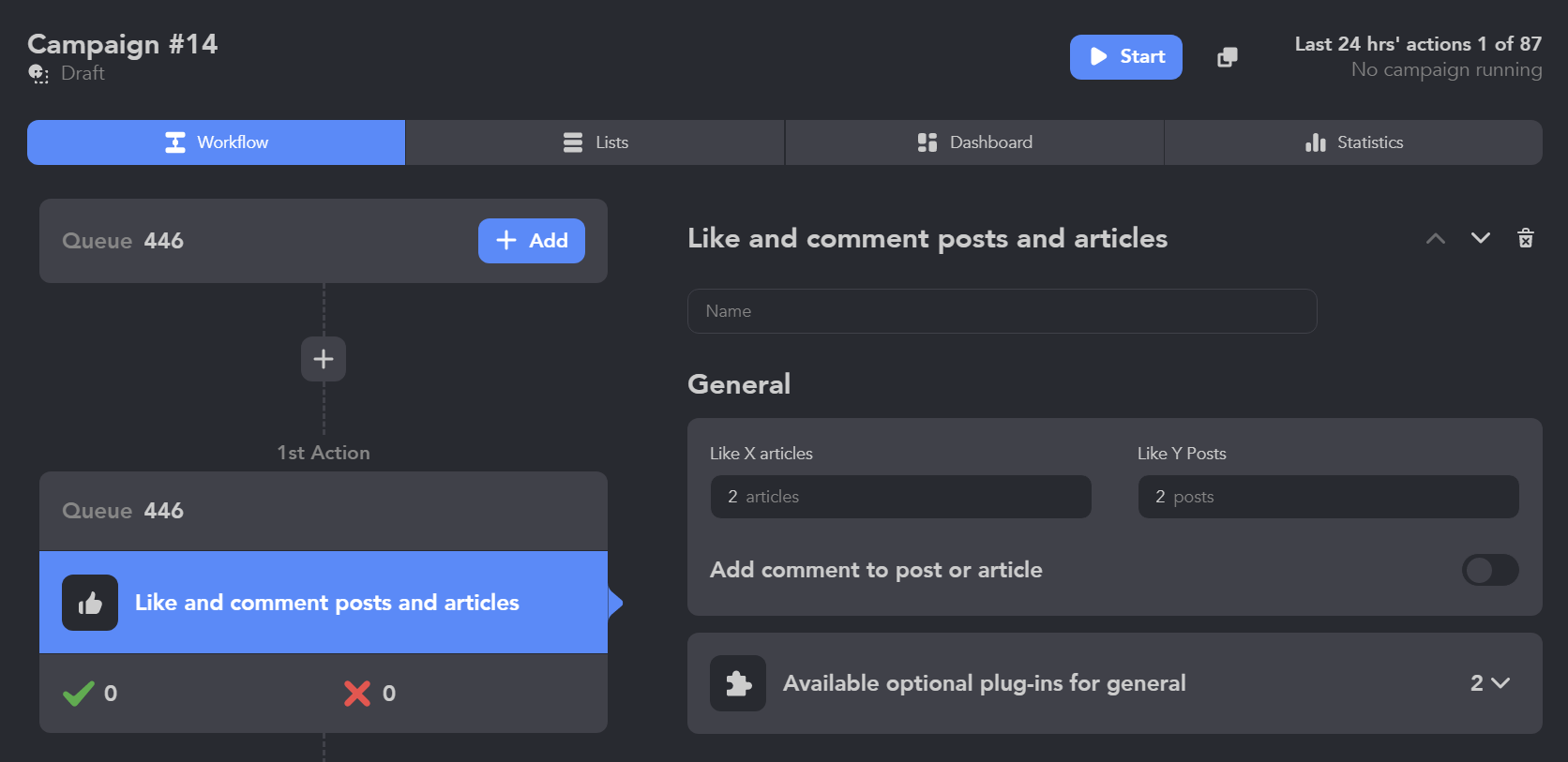
Task: Select the Like and comment posts action
Action: pyautogui.click(x=324, y=603)
